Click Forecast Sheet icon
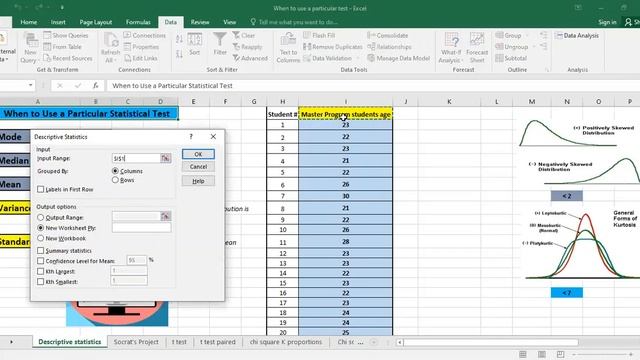This screenshot has width=640, height=360. click(477, 48)
